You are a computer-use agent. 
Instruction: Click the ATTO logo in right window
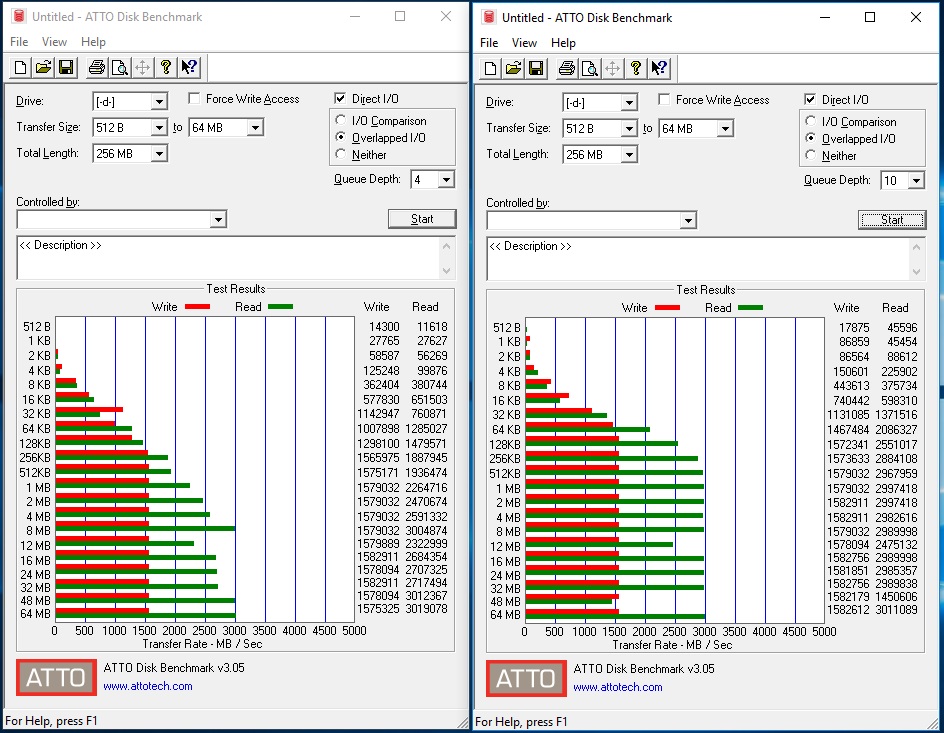pos(526,679)
